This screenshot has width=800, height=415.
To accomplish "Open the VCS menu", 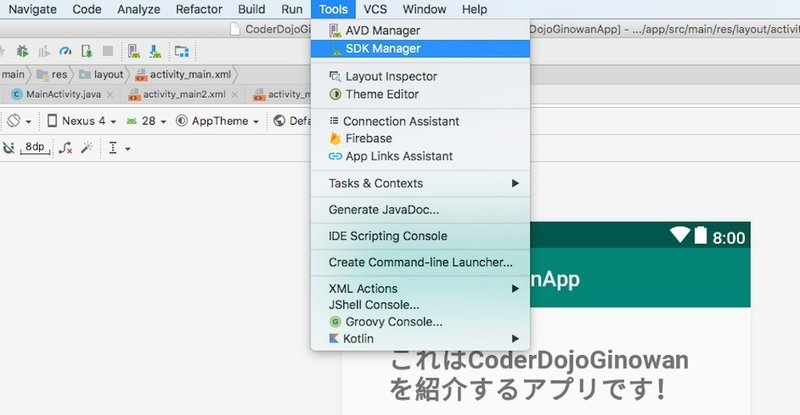I will pos(375,9).
